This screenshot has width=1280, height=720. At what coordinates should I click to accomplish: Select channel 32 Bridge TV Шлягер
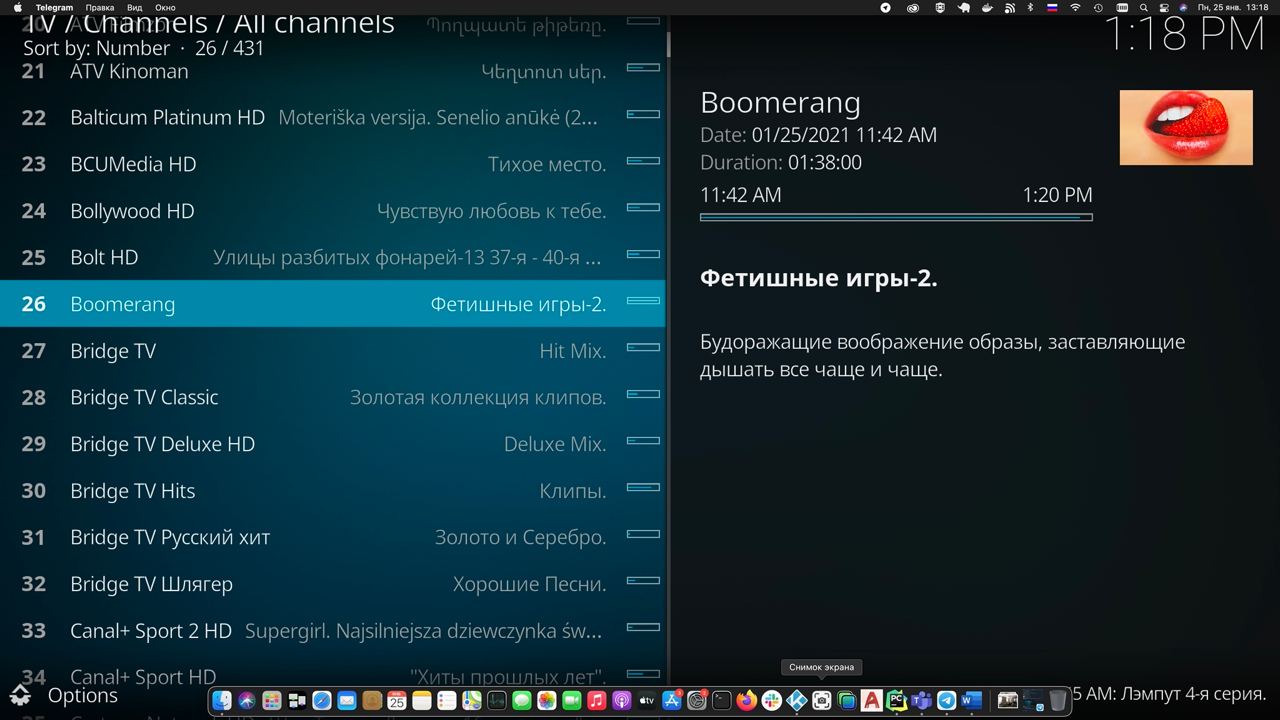(332, 584)
